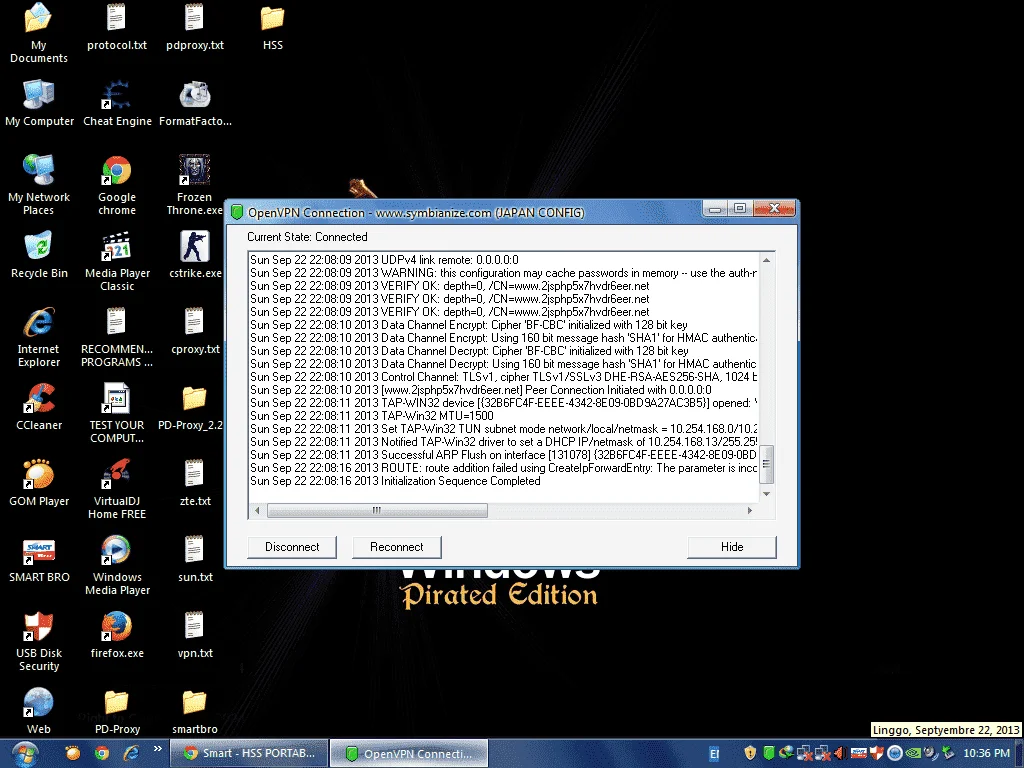Select the HSS folder icon
The width and height of the screenshot is (1024, 768).
(x=272, y=27)
